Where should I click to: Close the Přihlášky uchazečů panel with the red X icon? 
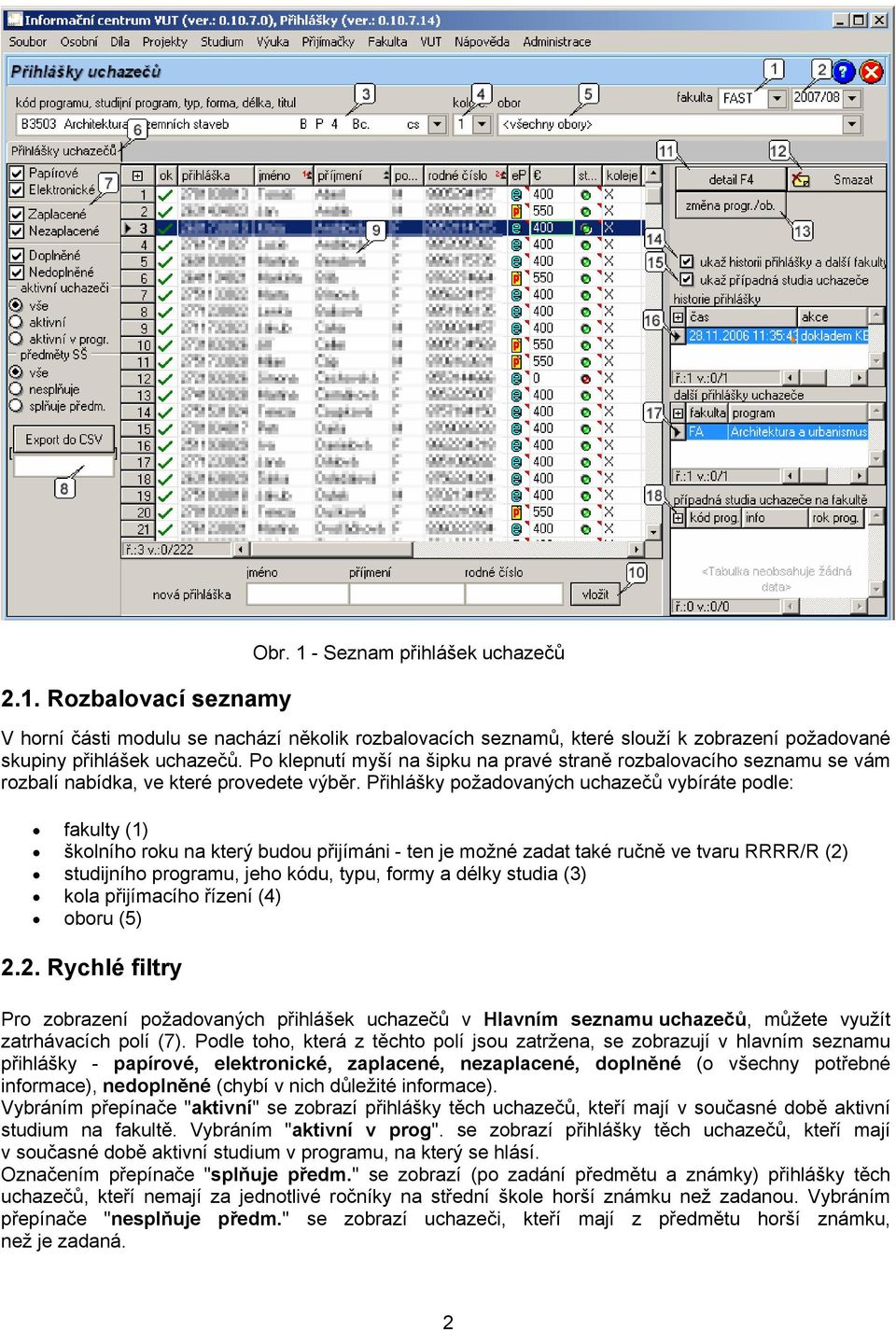[871, 72]
